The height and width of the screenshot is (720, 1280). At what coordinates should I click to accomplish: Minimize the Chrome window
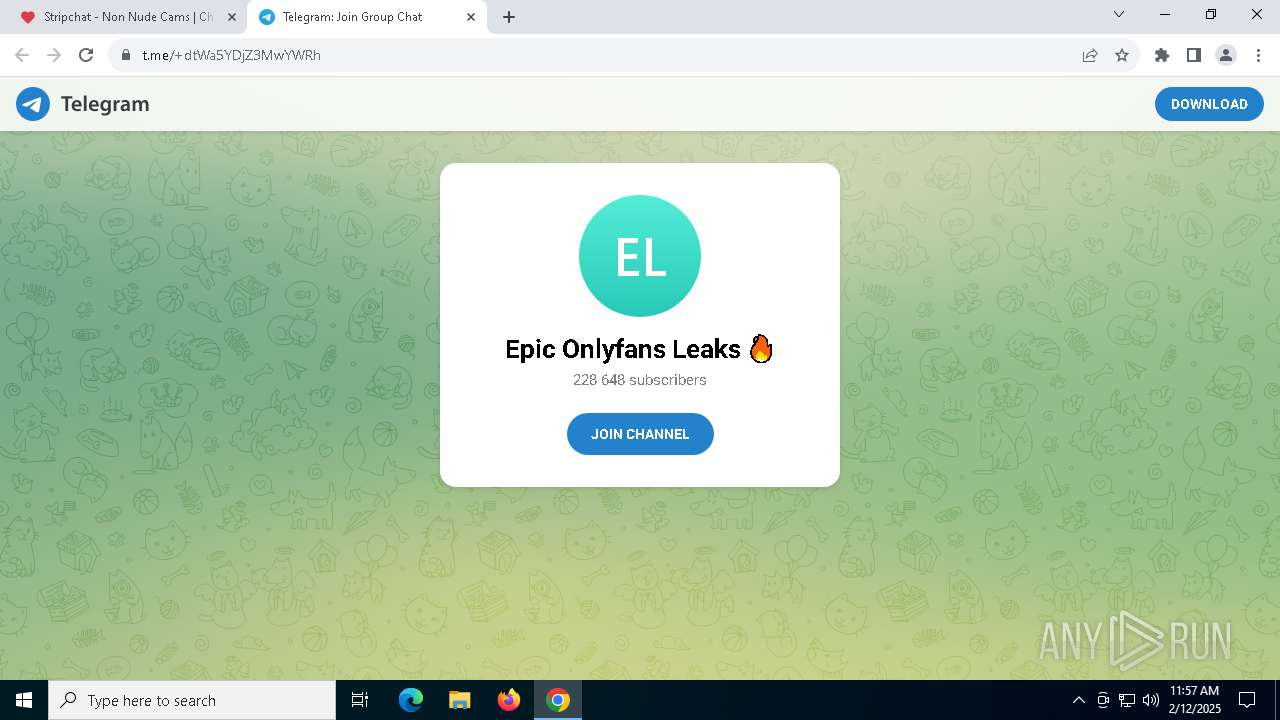[x=1165, y=15]
